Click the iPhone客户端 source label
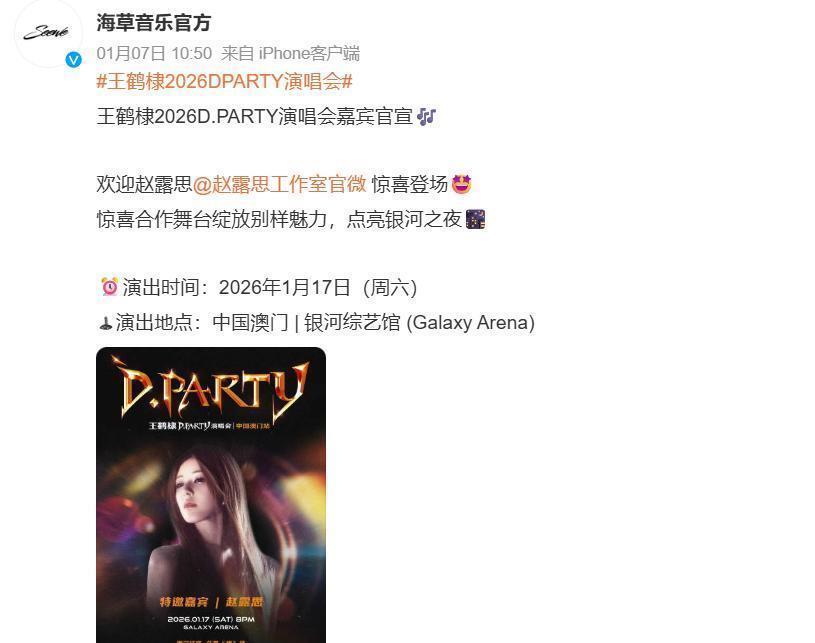This screenshot has height=643, width=815. 309,53
